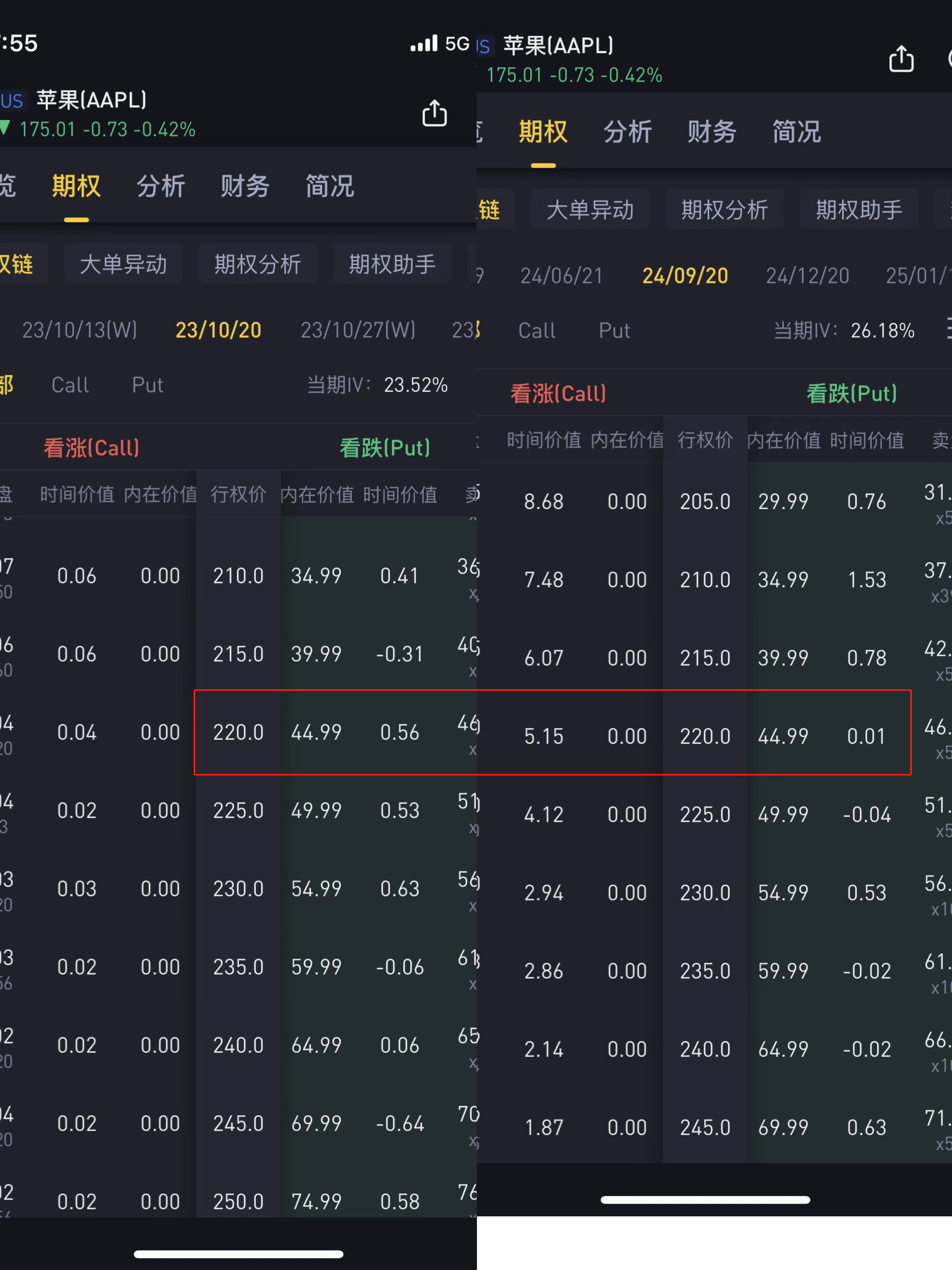Select strike 205.0 in right screenshot
This screenshot has width=952, height=1270.
click(705, 502)
